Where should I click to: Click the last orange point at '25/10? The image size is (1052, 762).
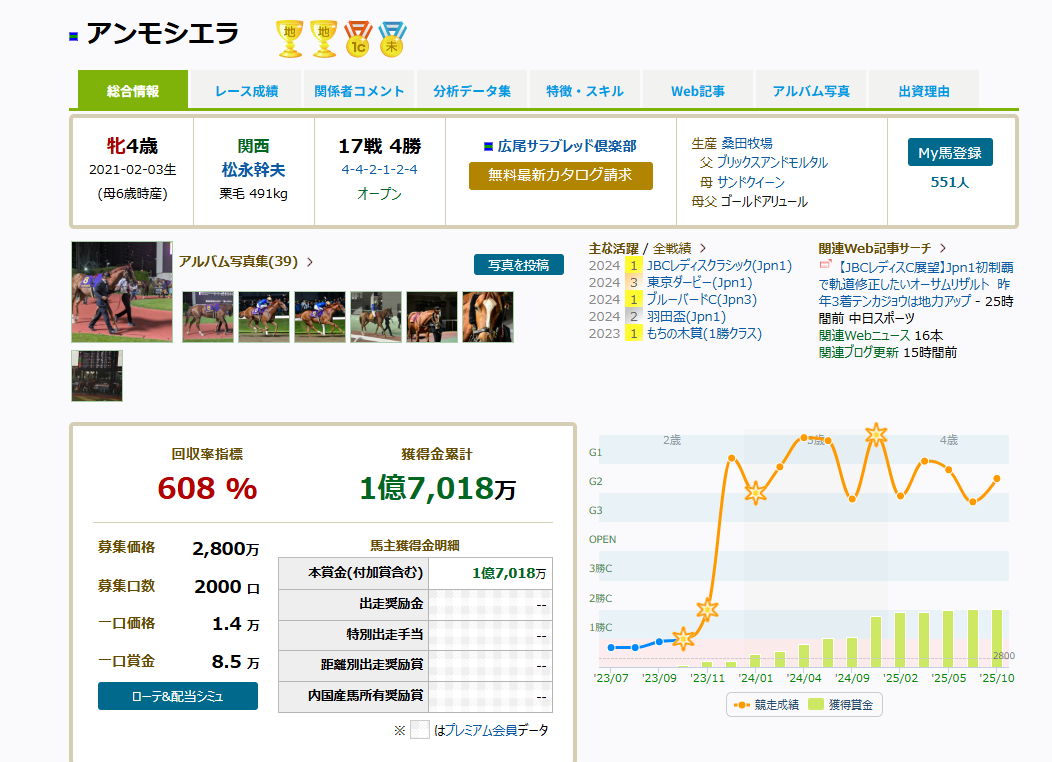click(997, 478)
